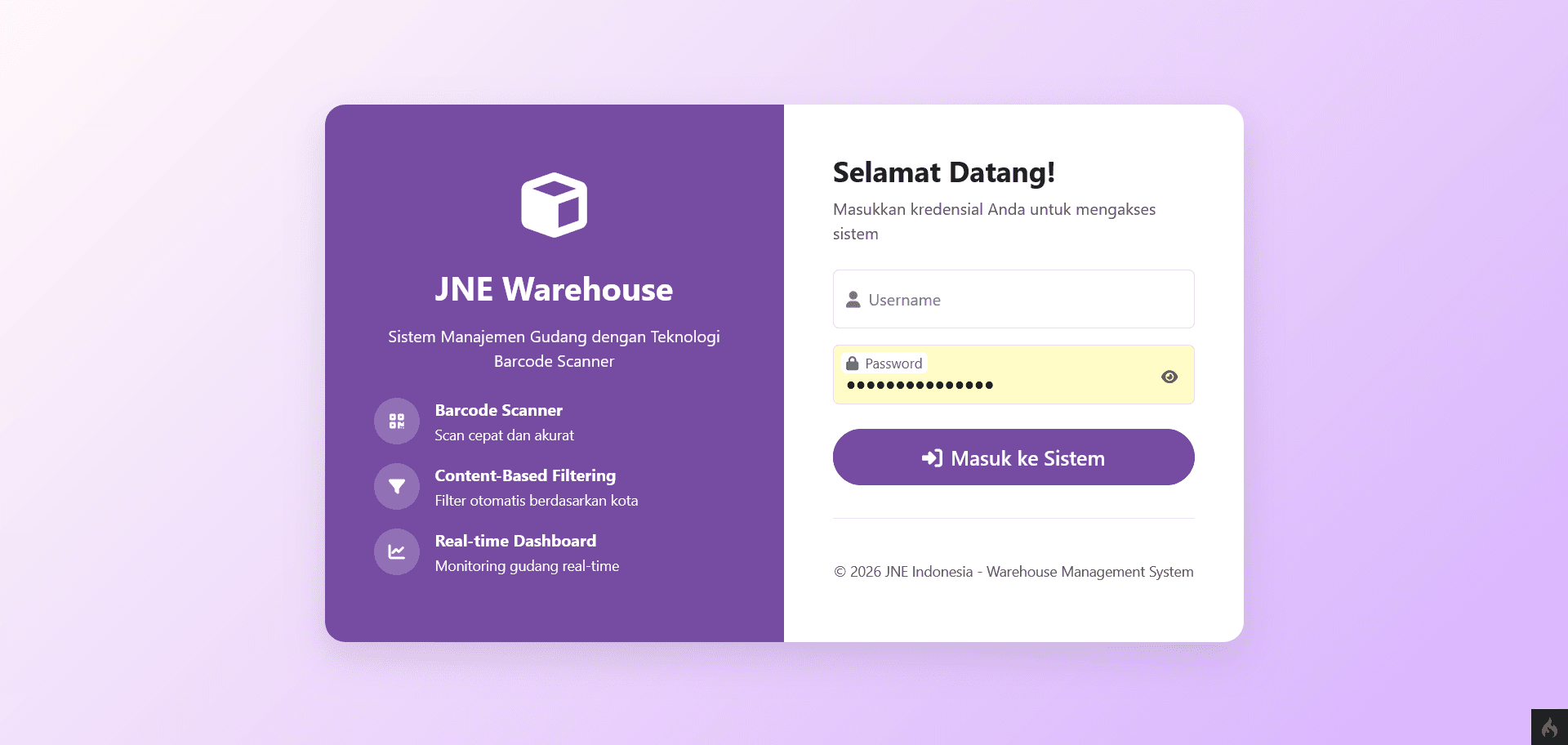Click the floating Password label above the dots
This screenshot has width=1568, height=745.
(x=893, y=363)
